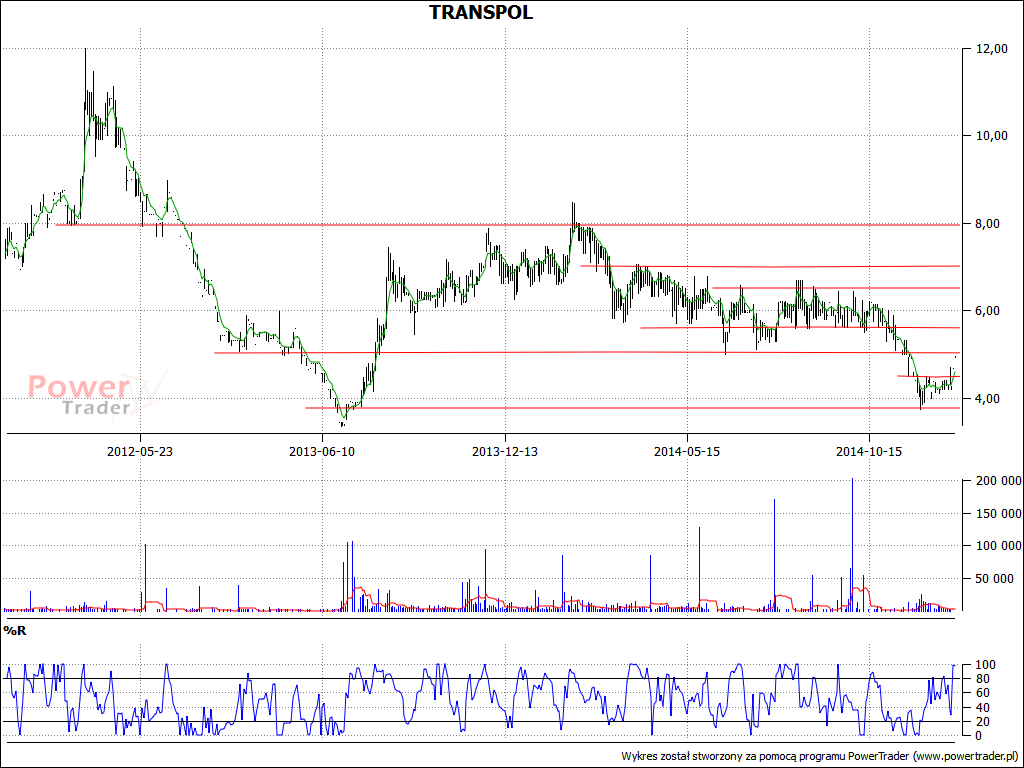The image size is (1024, 768).
Task: Click the 2013-12-13 date label
Action: click(505, 451)
